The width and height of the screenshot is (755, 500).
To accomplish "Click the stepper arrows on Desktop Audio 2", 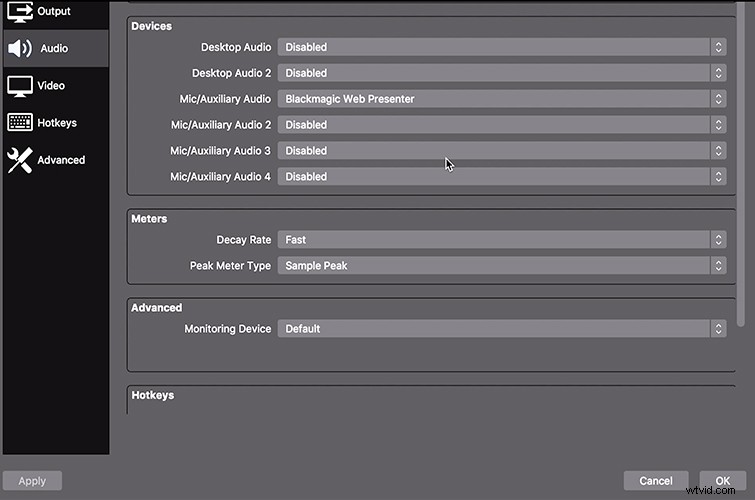I will point(718,73).
